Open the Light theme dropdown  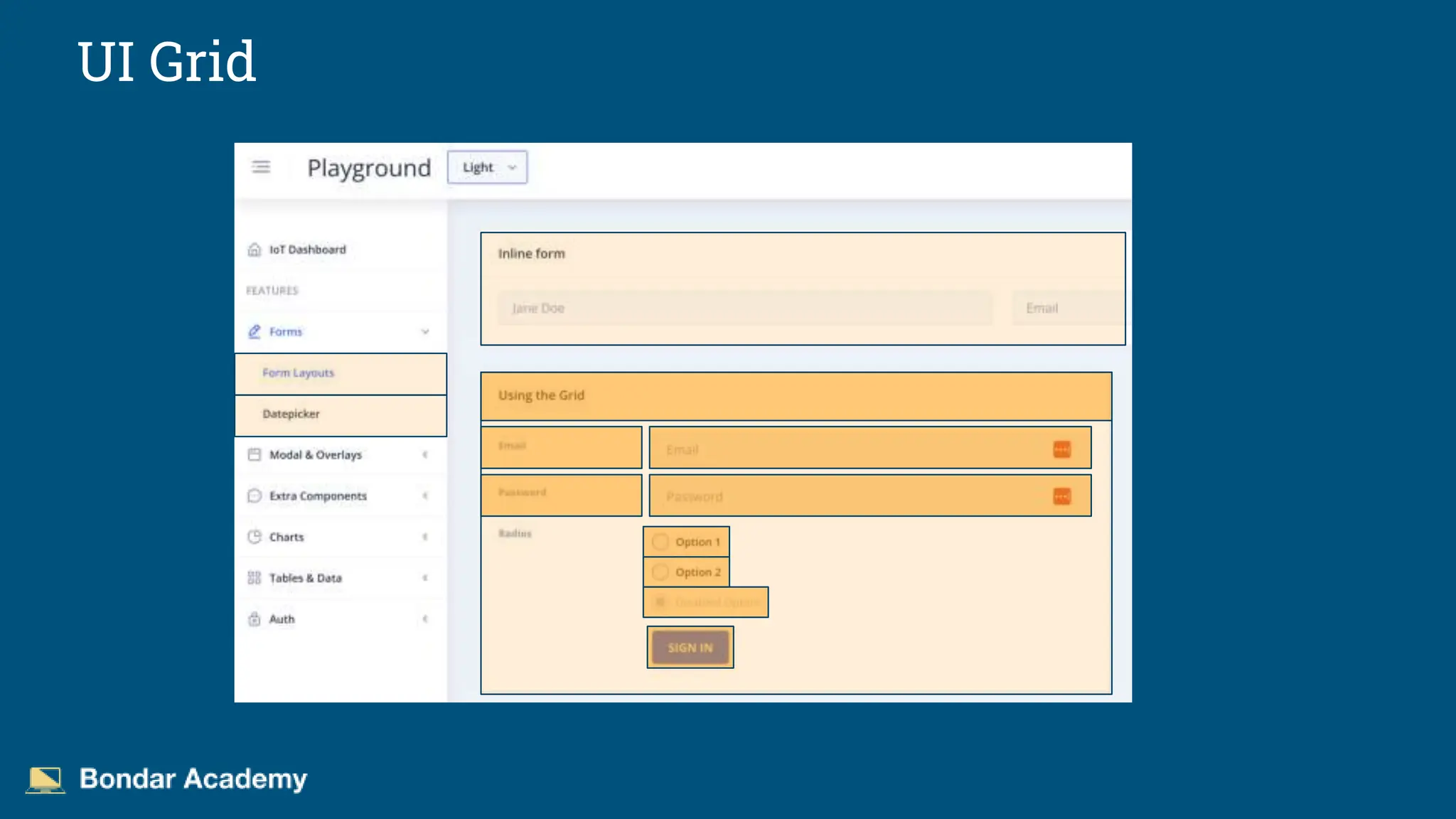pyautogui.click(x=488, y=167)
